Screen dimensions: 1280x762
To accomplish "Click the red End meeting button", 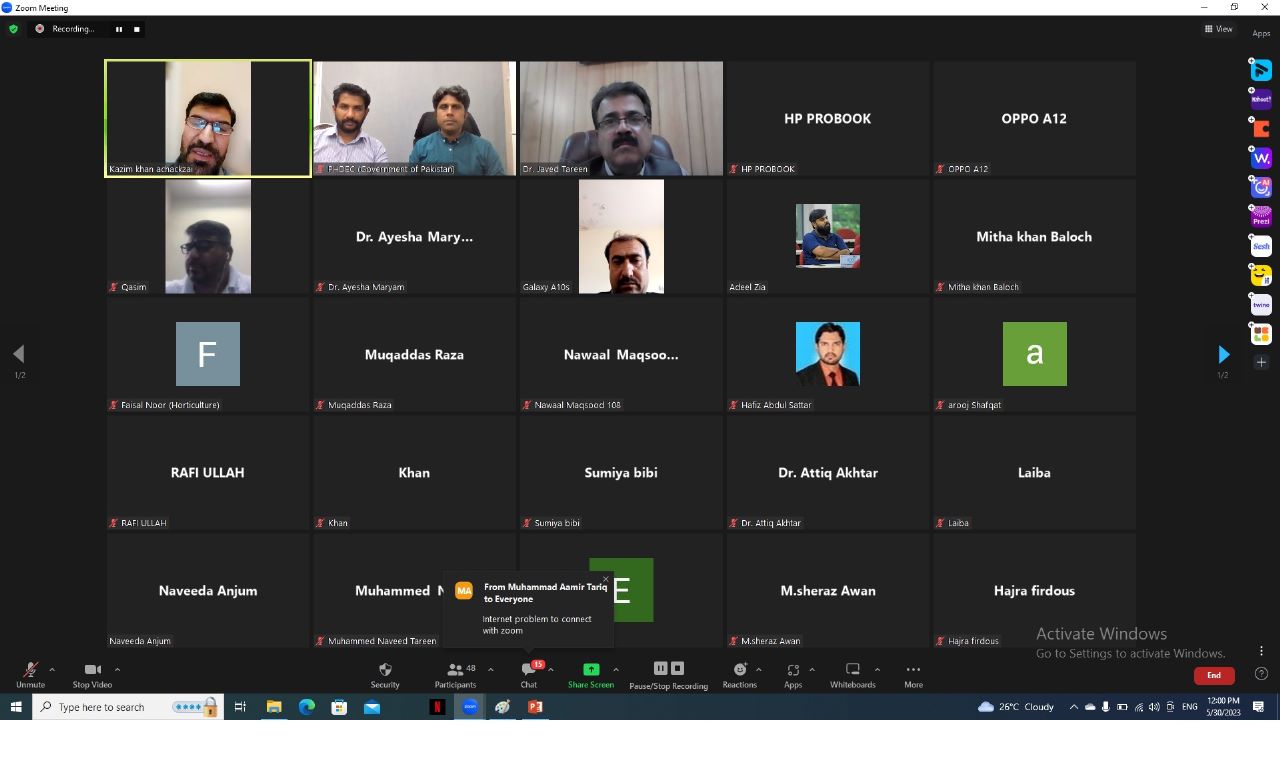I will coord(1213,675).
